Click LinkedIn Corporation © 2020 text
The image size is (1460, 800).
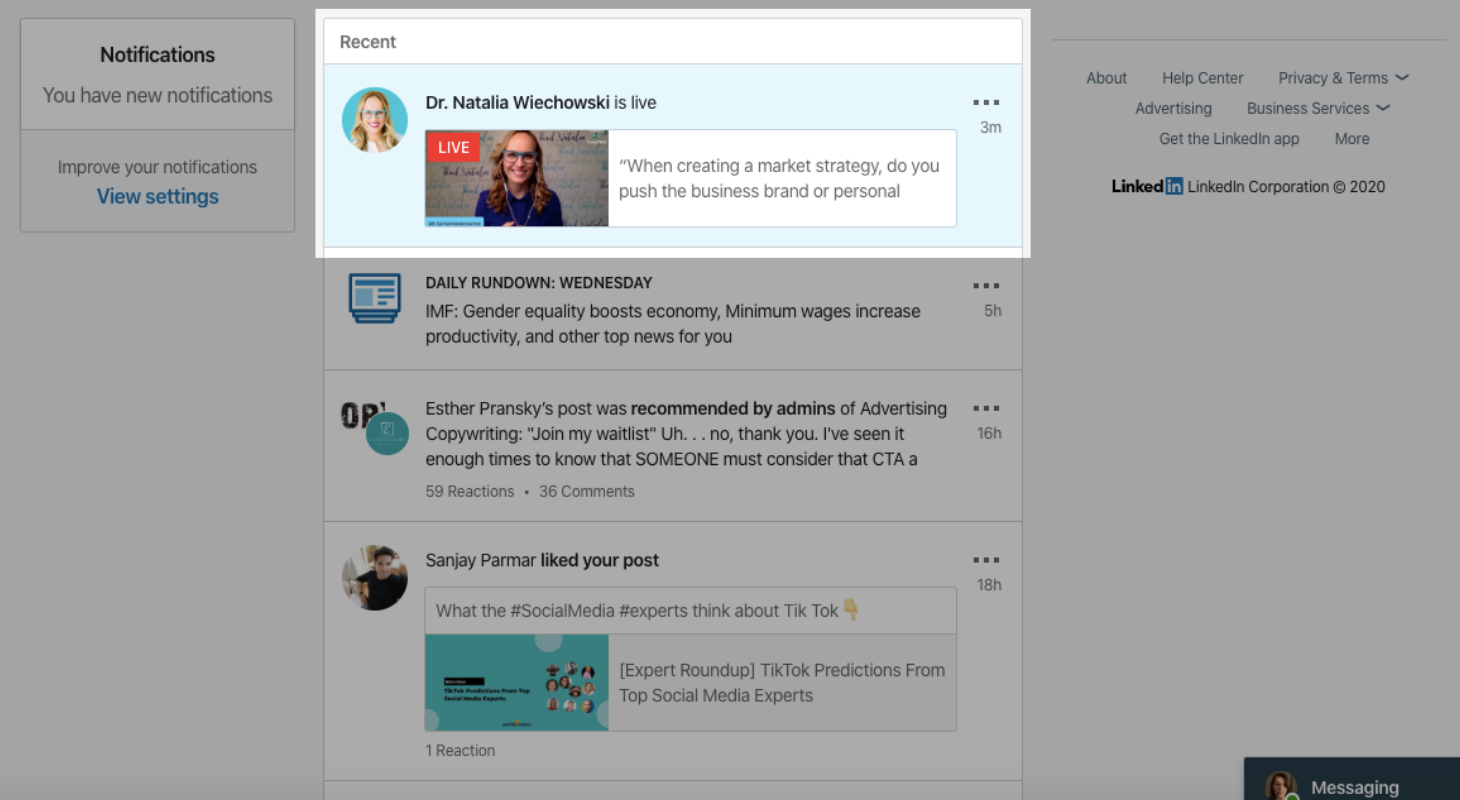click(1286, 186)
